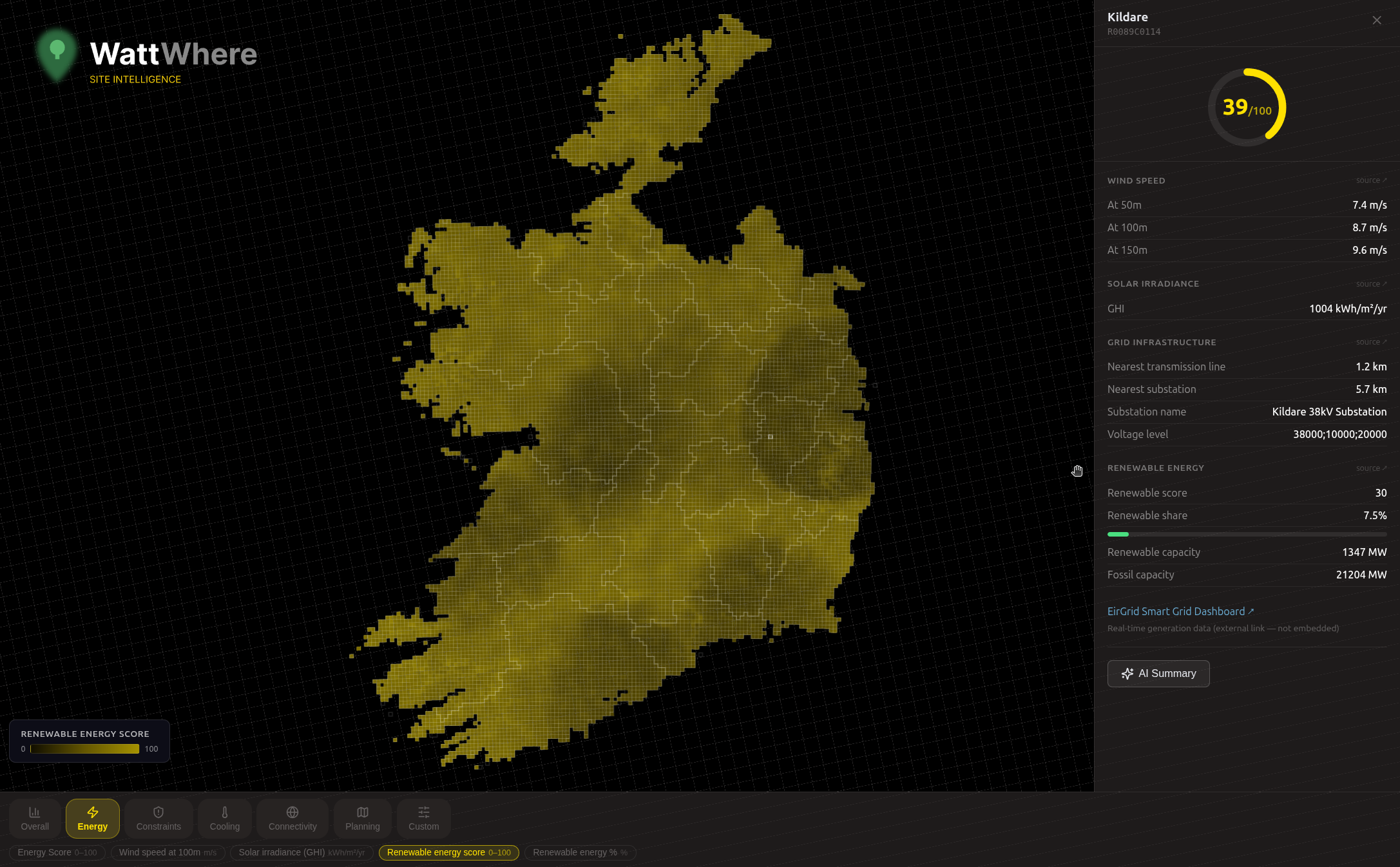Viewport: 1400px width, 867px height.
Task: Close the Kildare details panel
Action: coord(1377,21)
